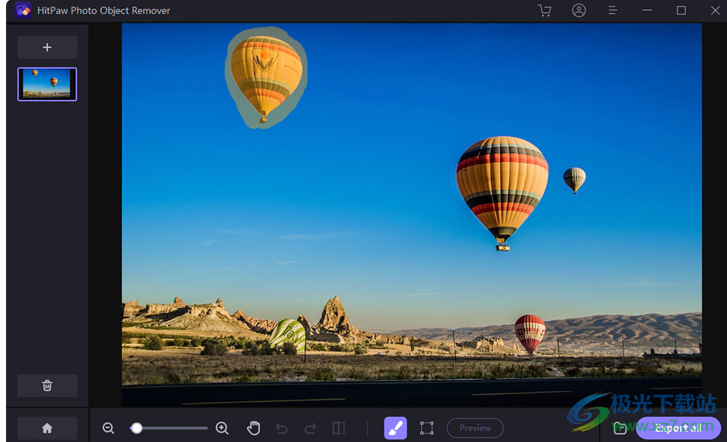Zoom out with the minus magnifier
Image resolution: width=727 pixels, height=442 pixels.
coord(108,428)
